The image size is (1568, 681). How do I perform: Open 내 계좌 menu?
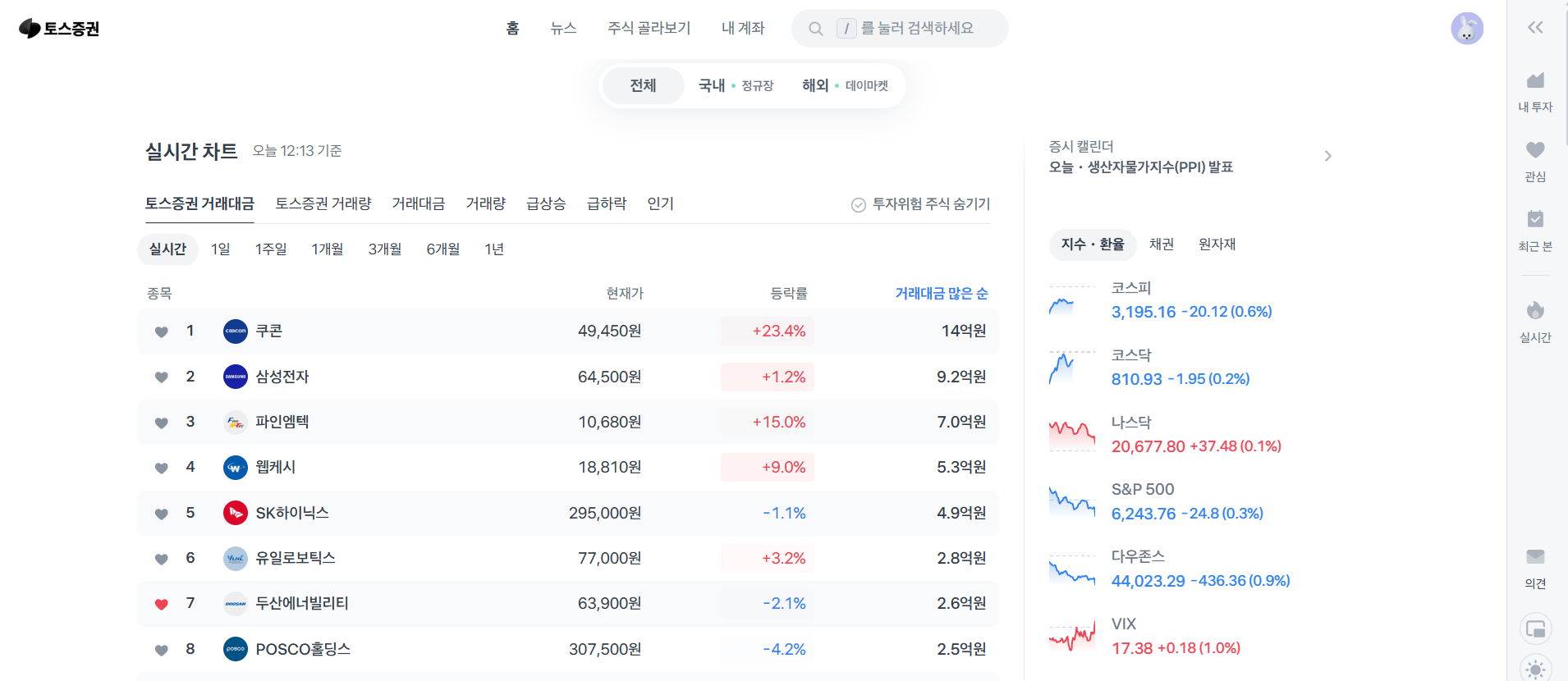click(743, 28)
